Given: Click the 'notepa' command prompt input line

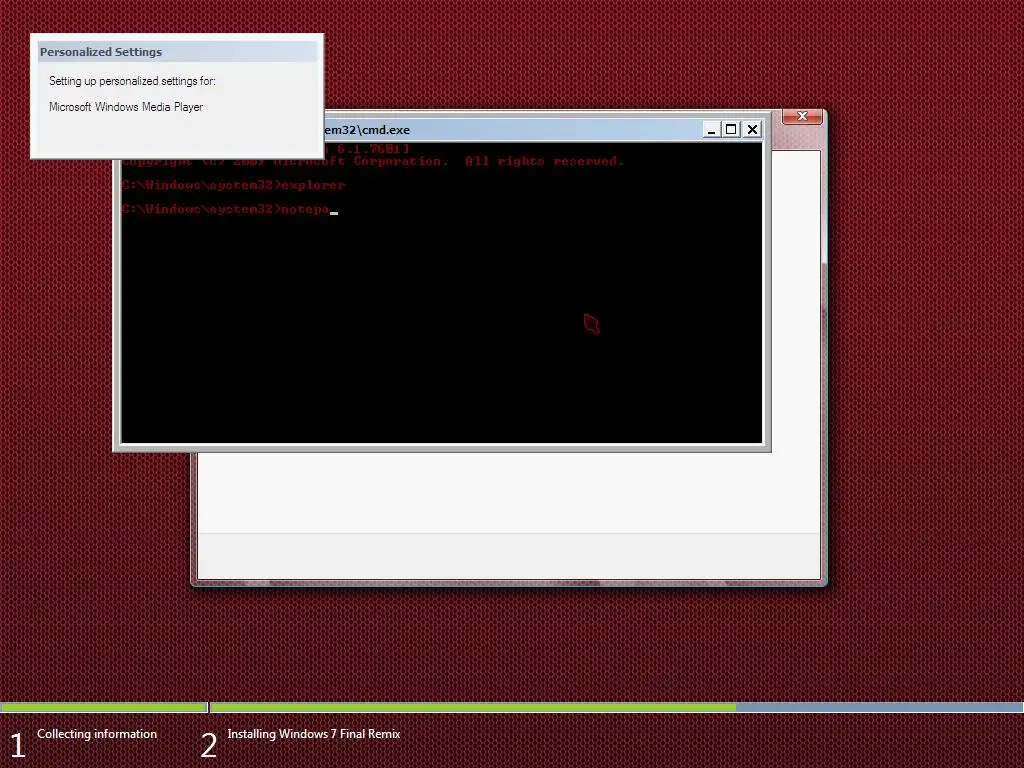Looking at the screenshot, I should (x=229, y=209).
